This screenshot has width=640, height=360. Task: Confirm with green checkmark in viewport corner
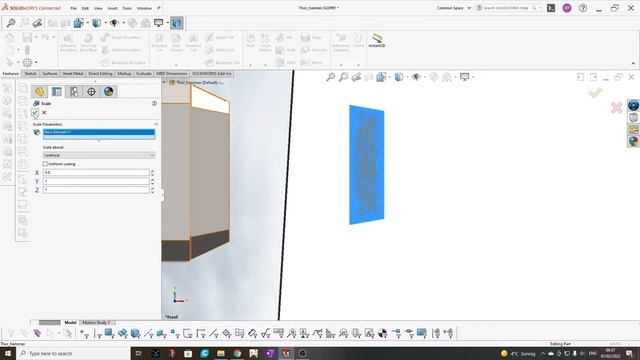(x=595, y=93)
